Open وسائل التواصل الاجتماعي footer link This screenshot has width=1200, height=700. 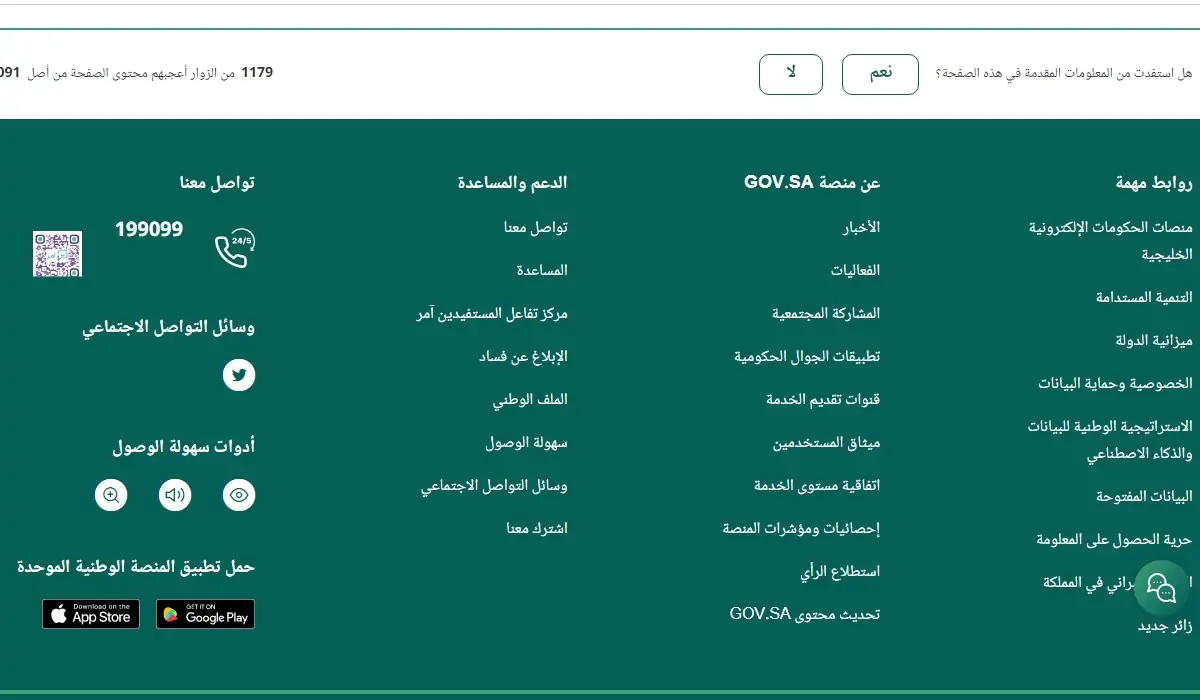tap(494, 485)
